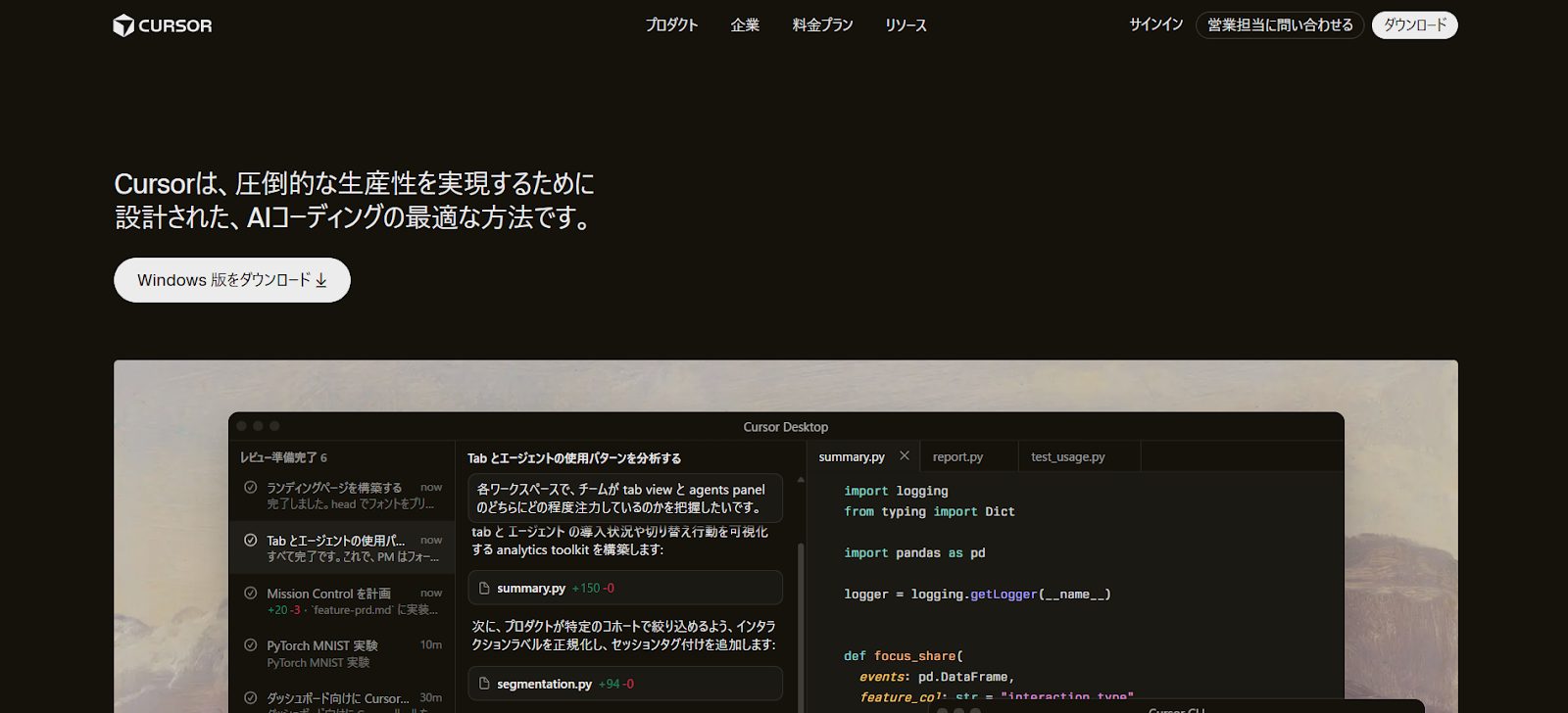
Task: Click the ダウンロード button in the header
Action: [1414, 25]
